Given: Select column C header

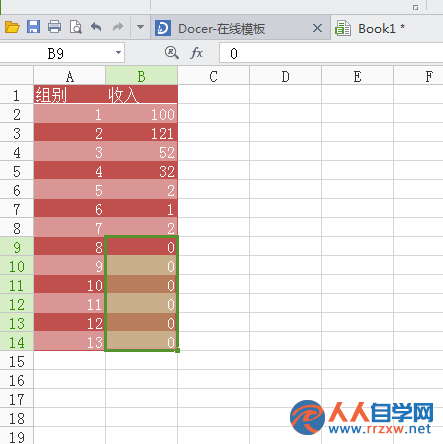Looking at the screenshot, I should click(x=213, y=76).
